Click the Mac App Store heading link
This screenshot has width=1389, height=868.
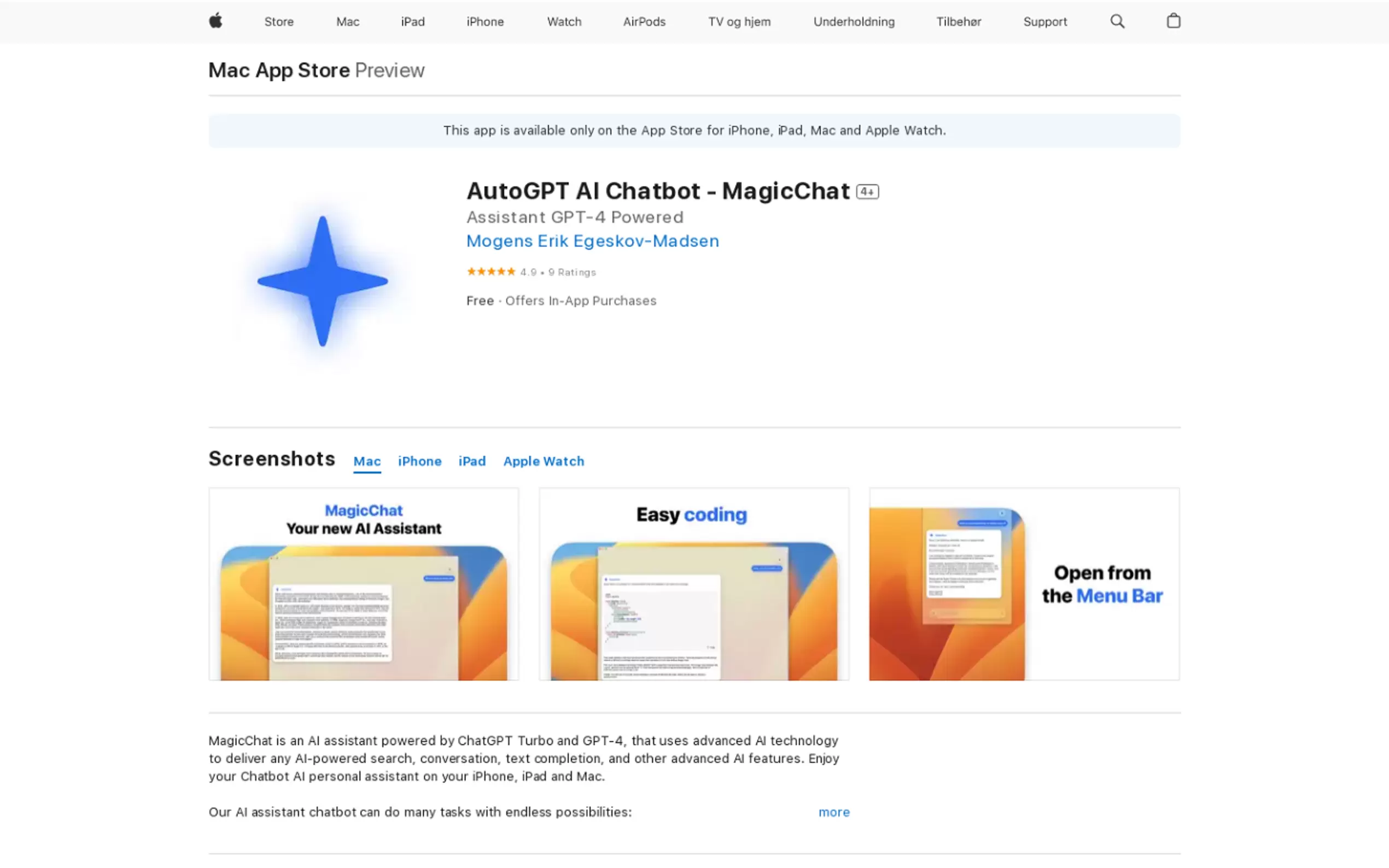pyautogui.click(x=279, y=70)
